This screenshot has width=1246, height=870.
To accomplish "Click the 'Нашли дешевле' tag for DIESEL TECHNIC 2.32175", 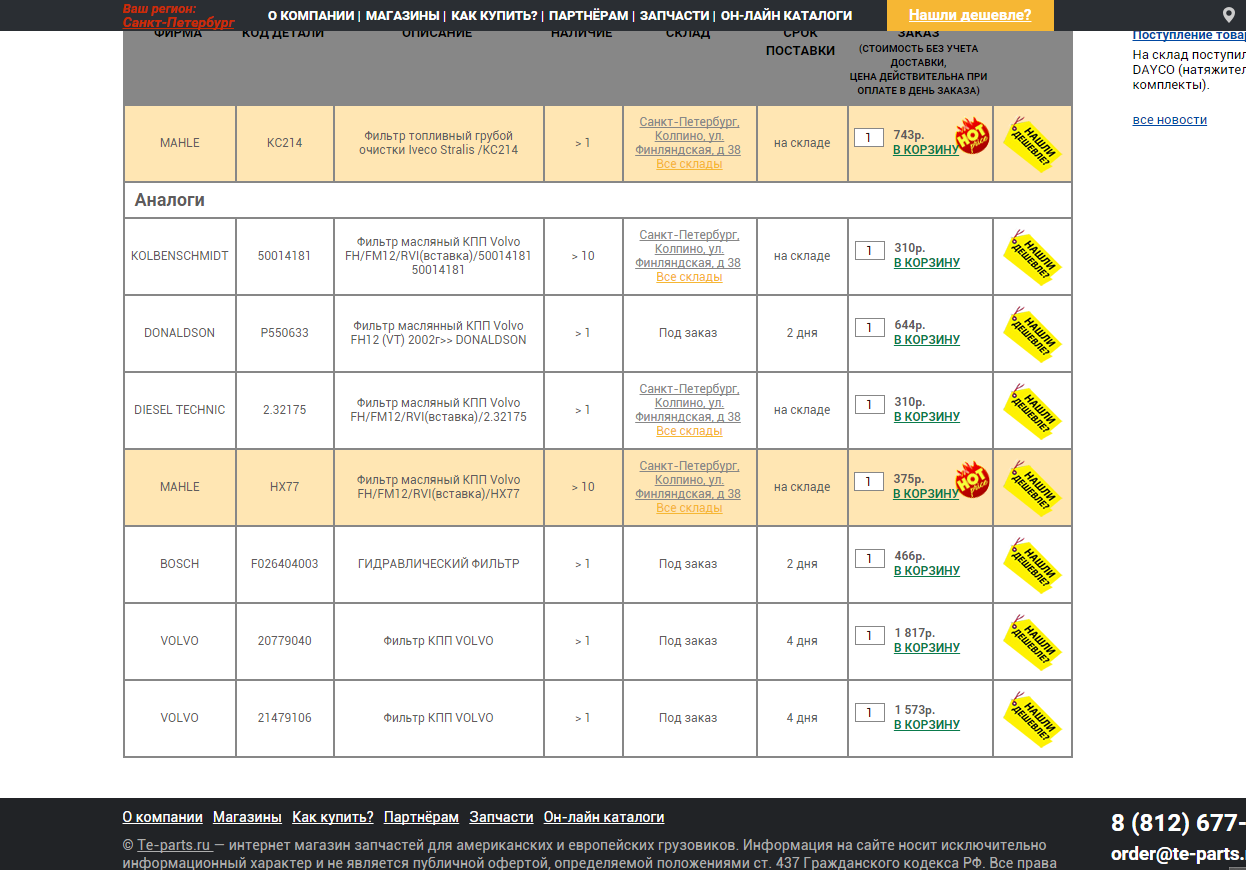I will pyautogui.click(x=1033, y=411).
